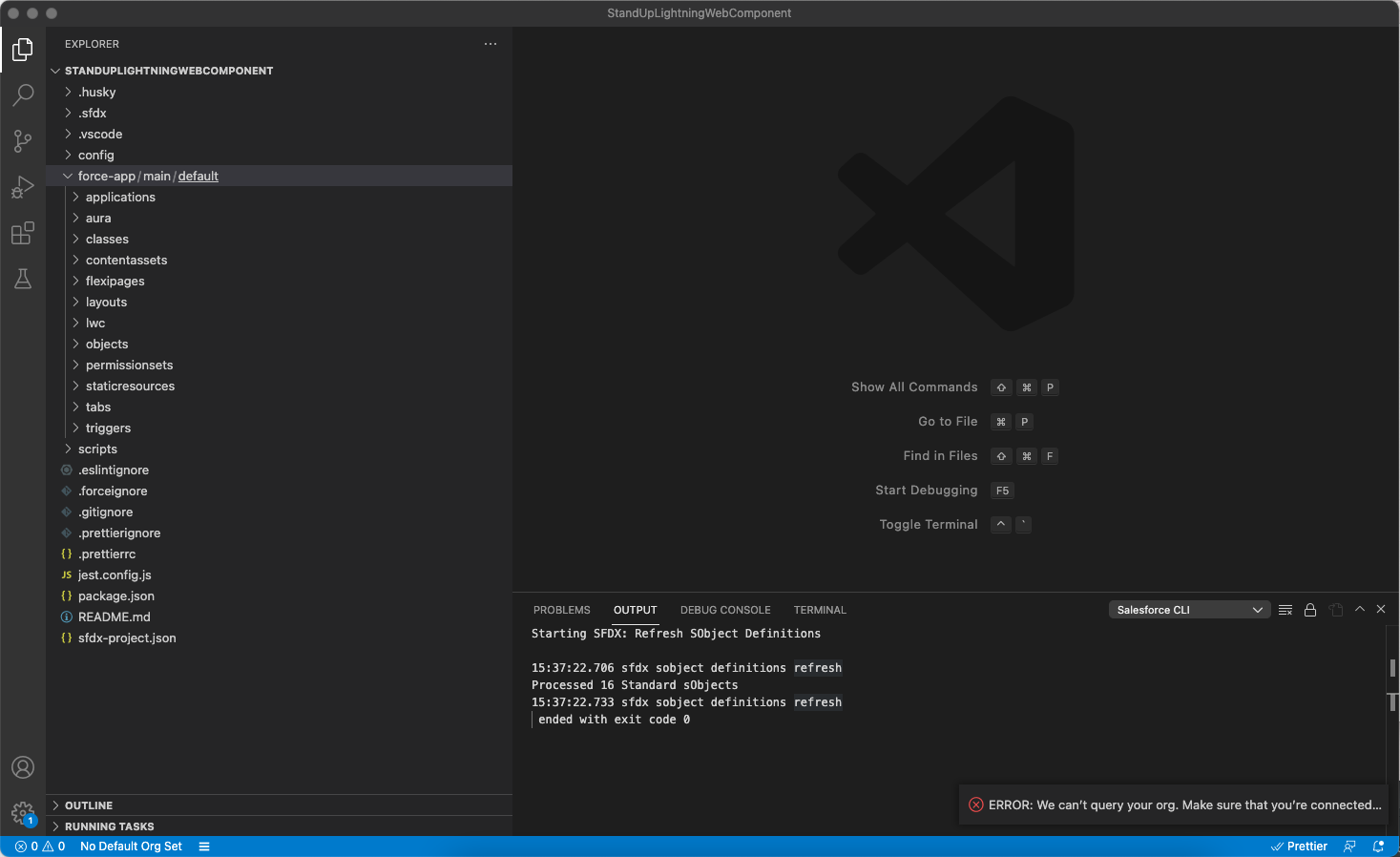
Task: Toggle Auto Scrolling lock in Output panel
Action: click(x=1310, y=609)
